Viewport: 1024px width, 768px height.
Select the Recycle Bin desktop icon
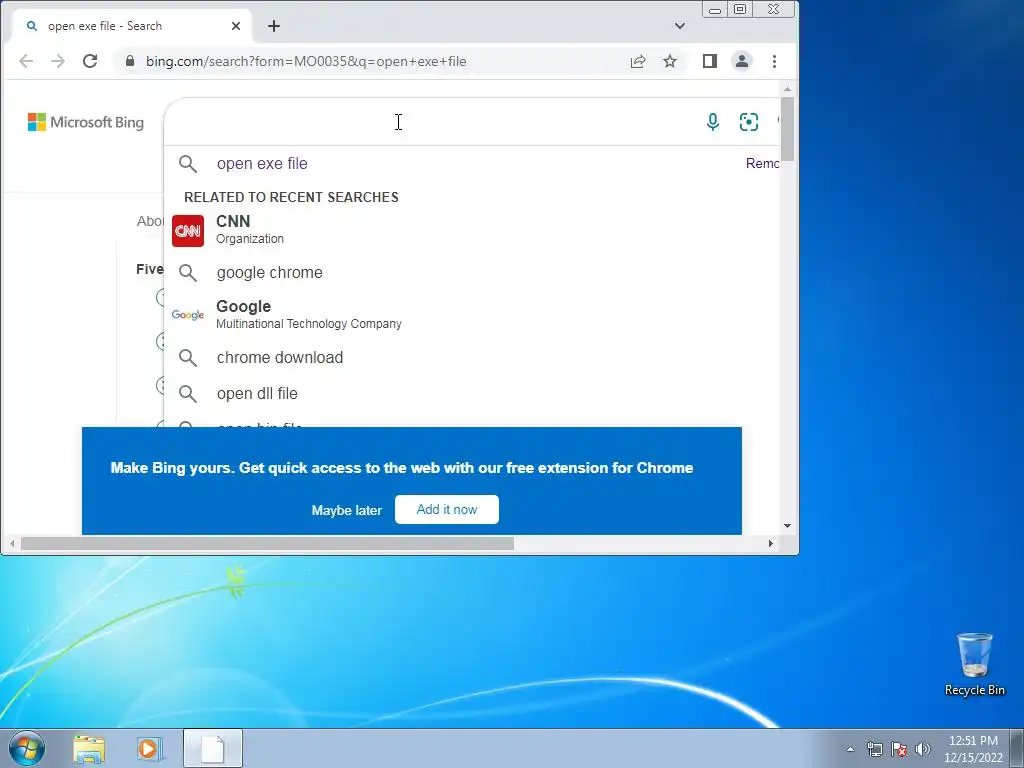(974, 665)
